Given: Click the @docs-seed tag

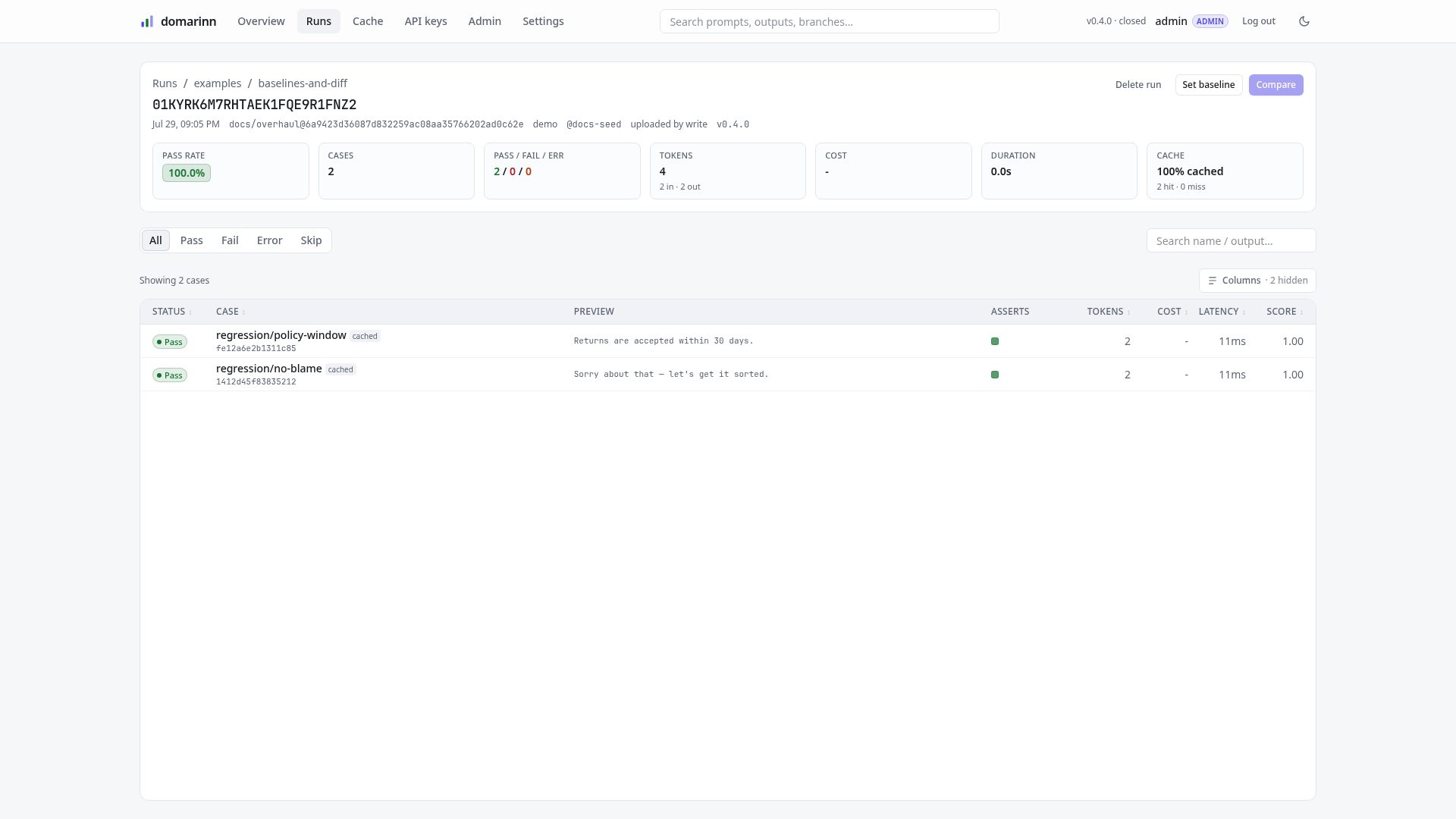Looking at the screenshot, I should [x=594, y=124].
